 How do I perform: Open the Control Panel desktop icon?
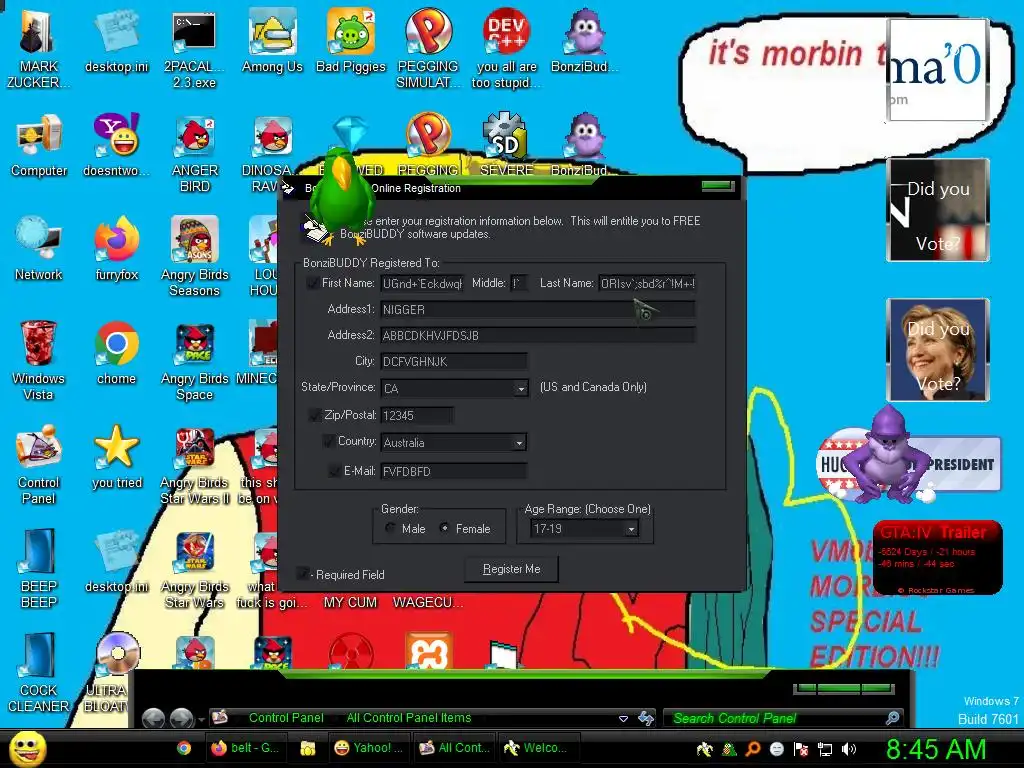tap(38, 465)
